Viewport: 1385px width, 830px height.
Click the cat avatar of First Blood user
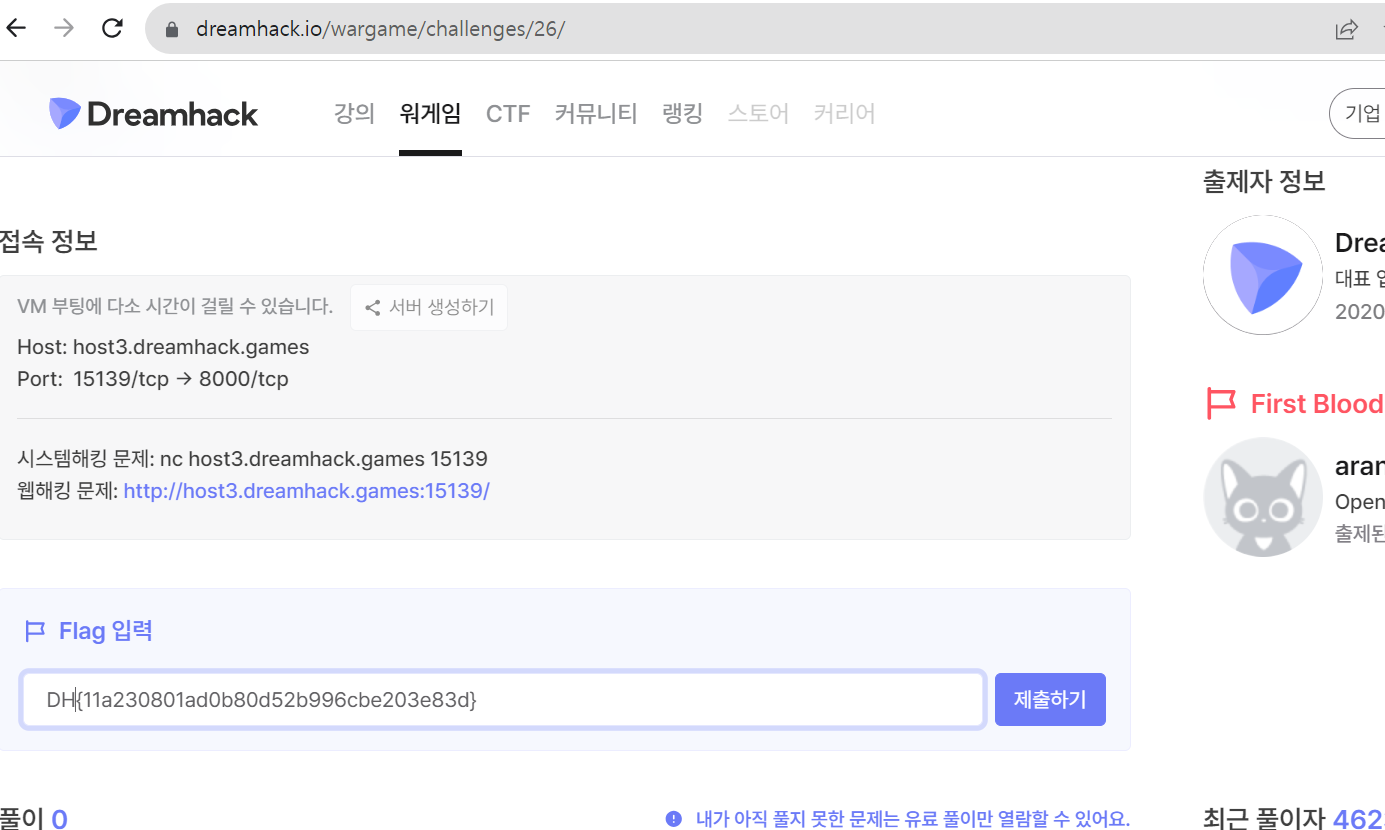1263,497
